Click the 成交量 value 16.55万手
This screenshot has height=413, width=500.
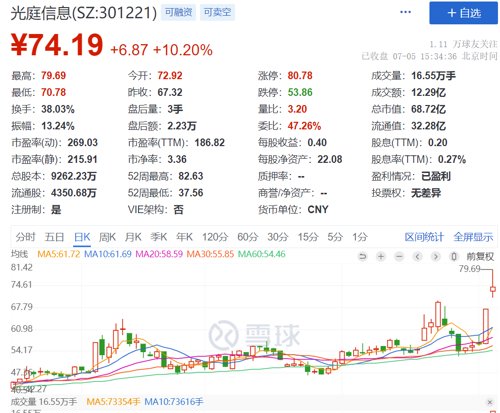pyautogui.click(x=433, y=76)
